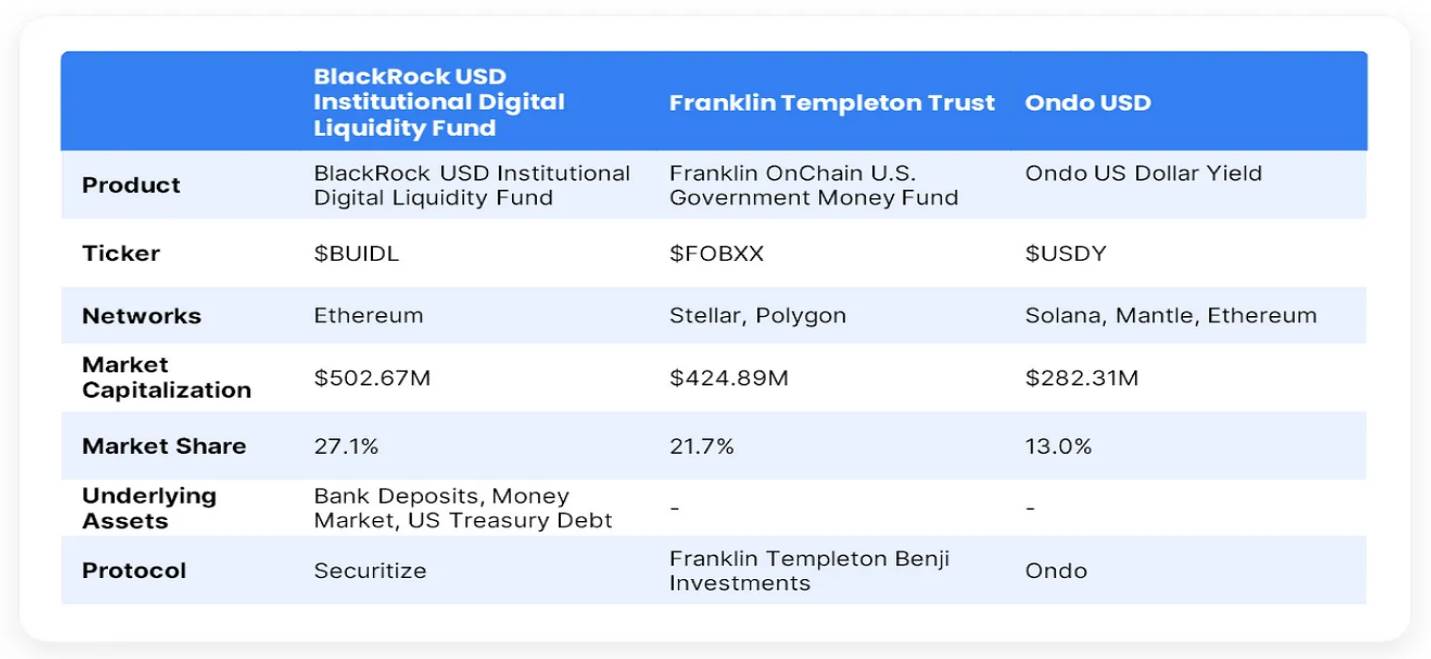Click the 13.0% market share value

click(1058, 446)
